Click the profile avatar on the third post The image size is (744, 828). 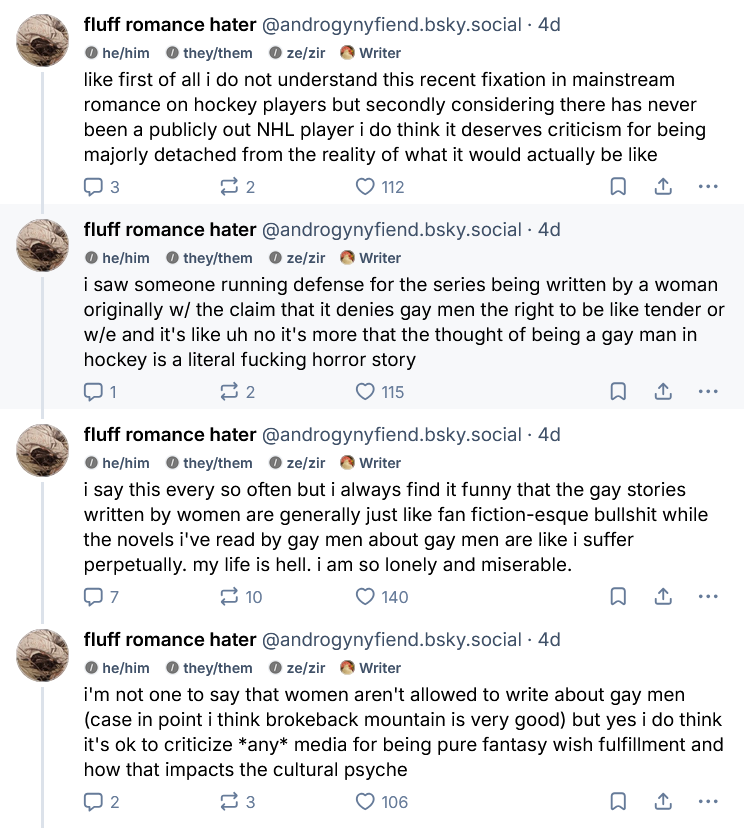42,450
